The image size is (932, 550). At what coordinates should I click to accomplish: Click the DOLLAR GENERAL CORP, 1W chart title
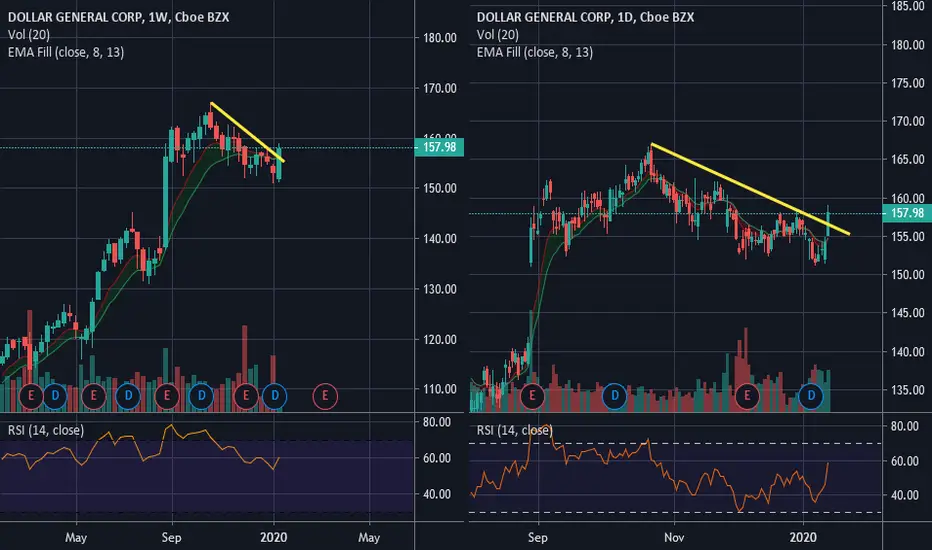[x=118, y=17]
